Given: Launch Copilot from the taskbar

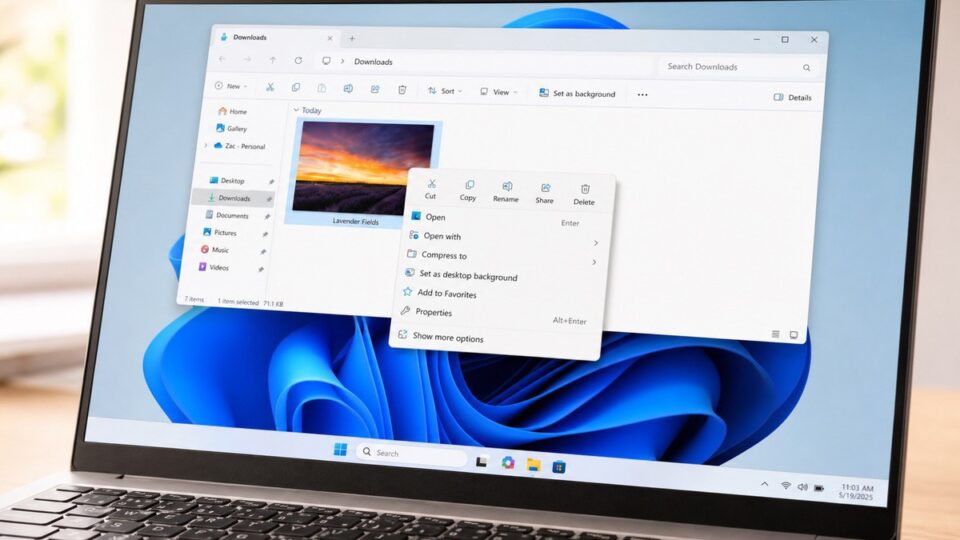Looking at the screenshot, I should [x=508, y=463].
